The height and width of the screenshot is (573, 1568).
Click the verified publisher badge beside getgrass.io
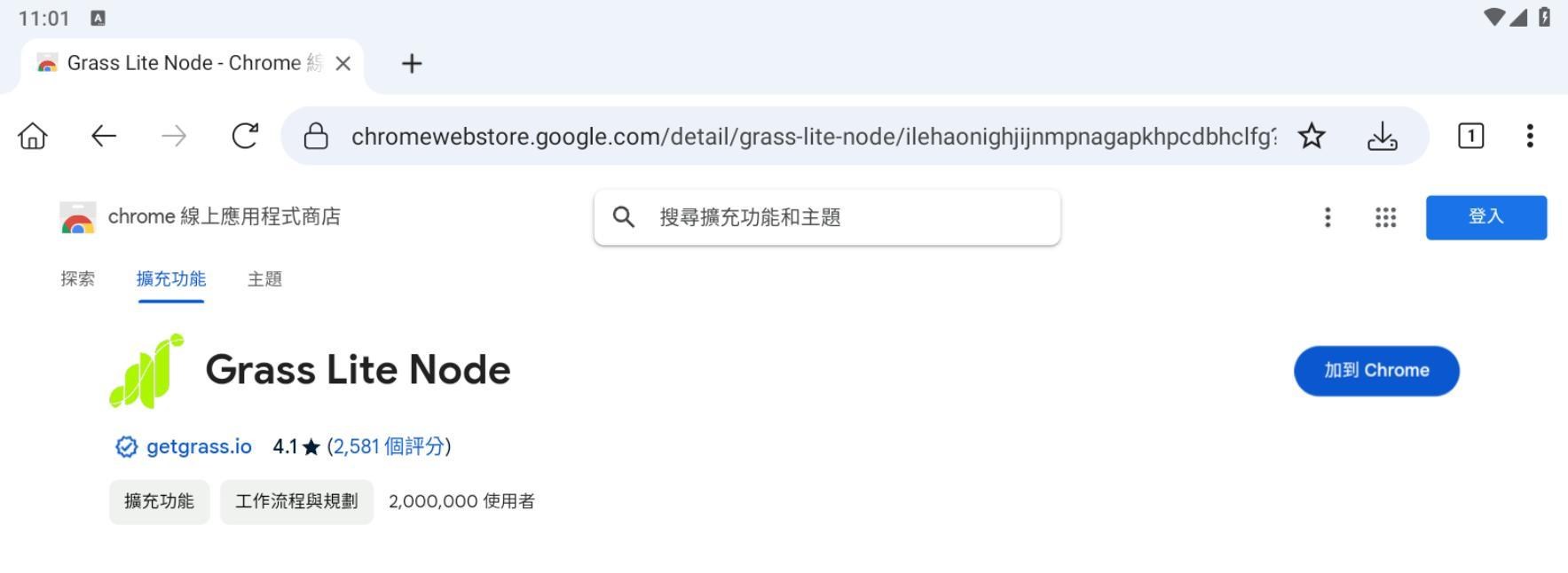[125, 447]
